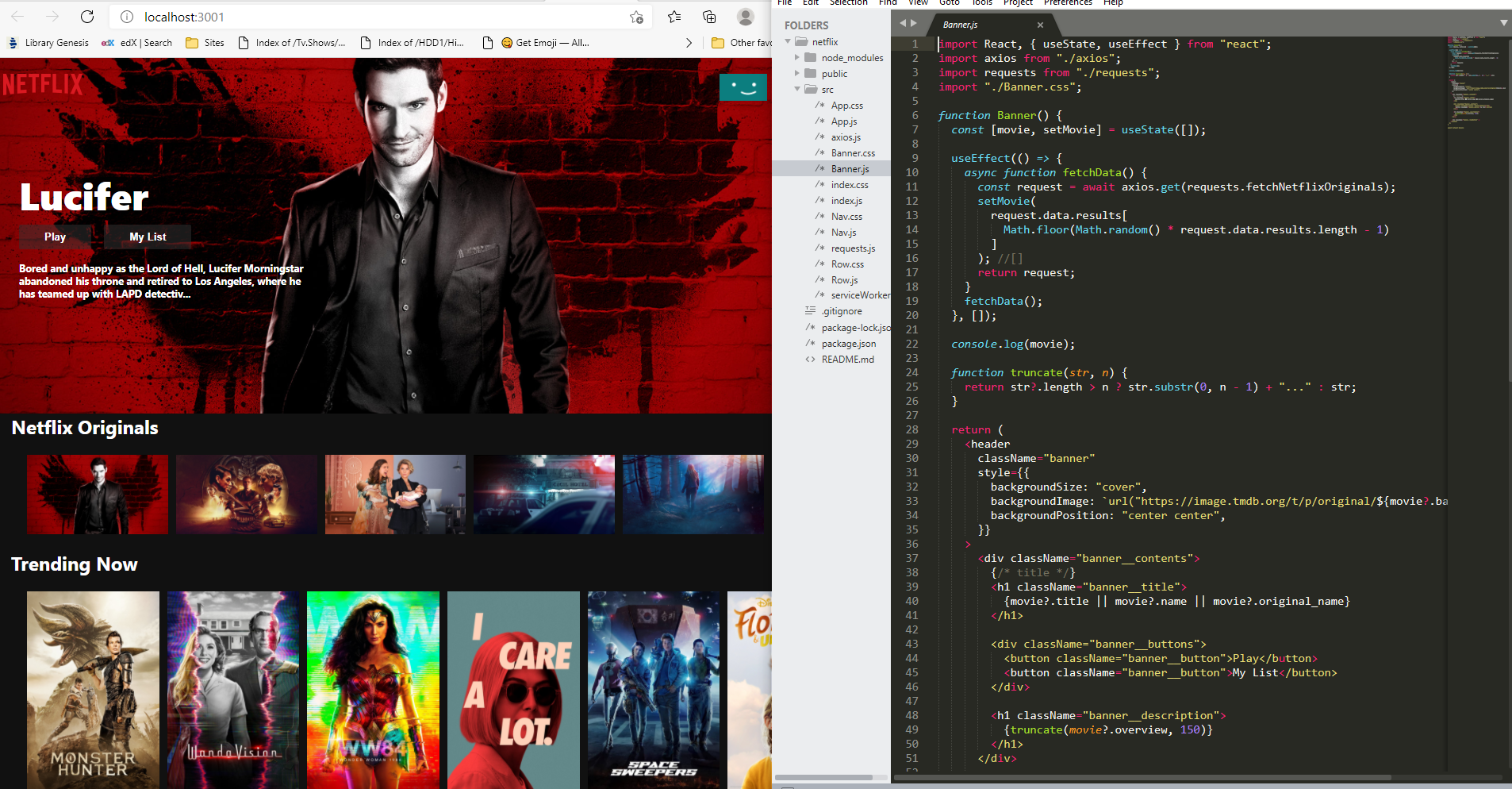Click the My List button
The width and height of the screenshot is (1512, 789).
click(x=147, y=236)
